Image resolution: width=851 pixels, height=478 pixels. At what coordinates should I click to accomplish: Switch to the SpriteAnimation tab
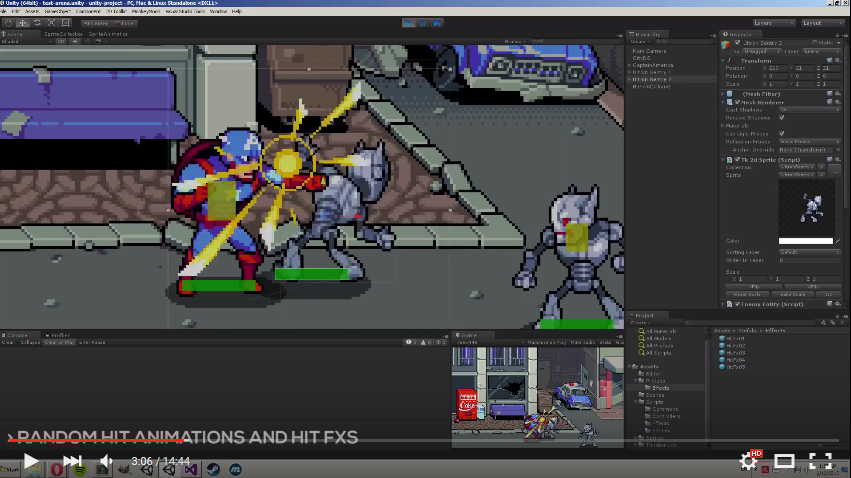(107, 34)
